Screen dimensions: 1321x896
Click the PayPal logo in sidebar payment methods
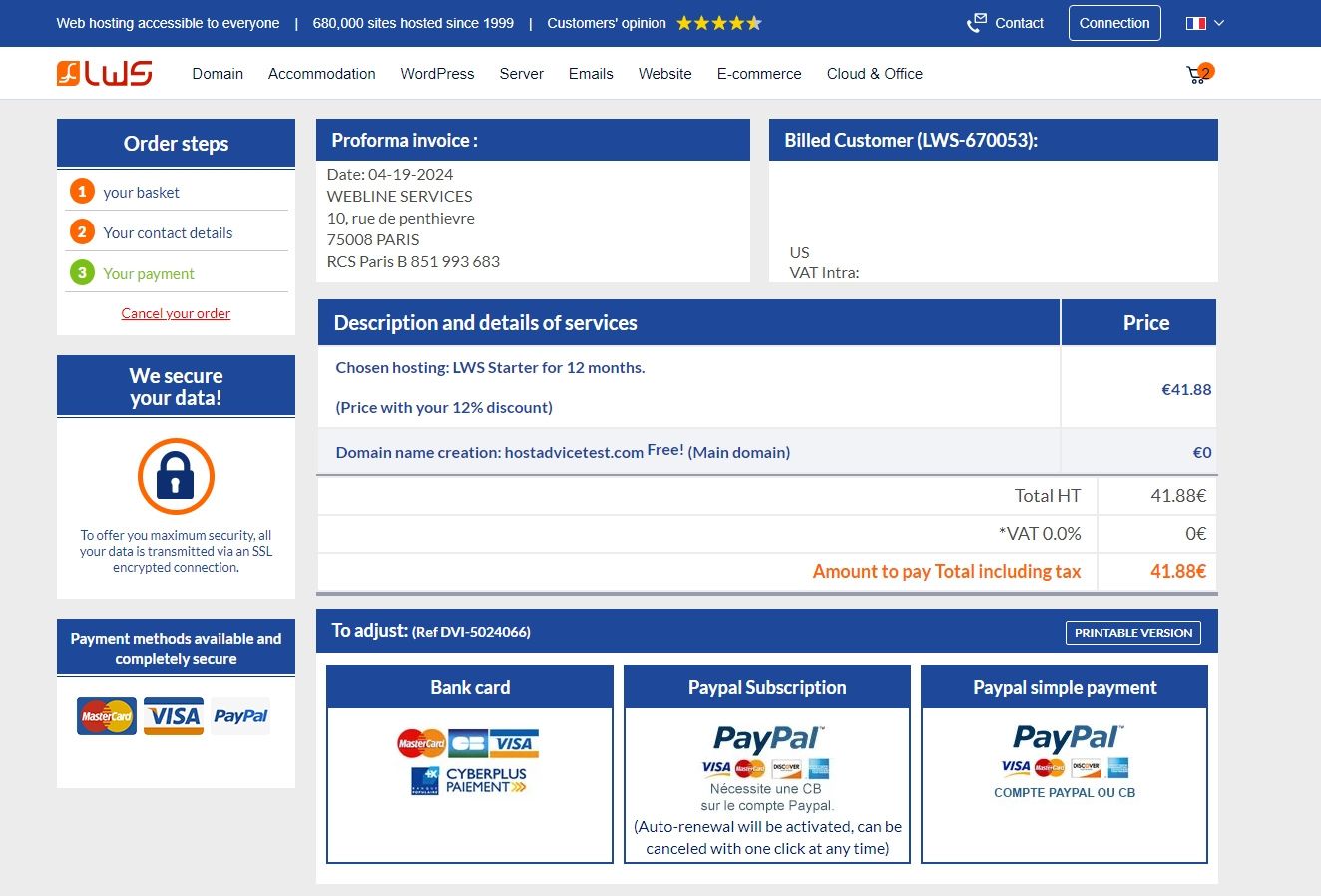(240, 716)
